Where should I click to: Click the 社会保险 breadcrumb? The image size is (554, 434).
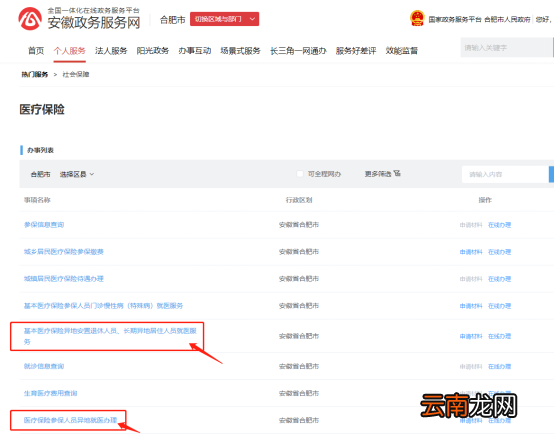[x=76, y=74]
